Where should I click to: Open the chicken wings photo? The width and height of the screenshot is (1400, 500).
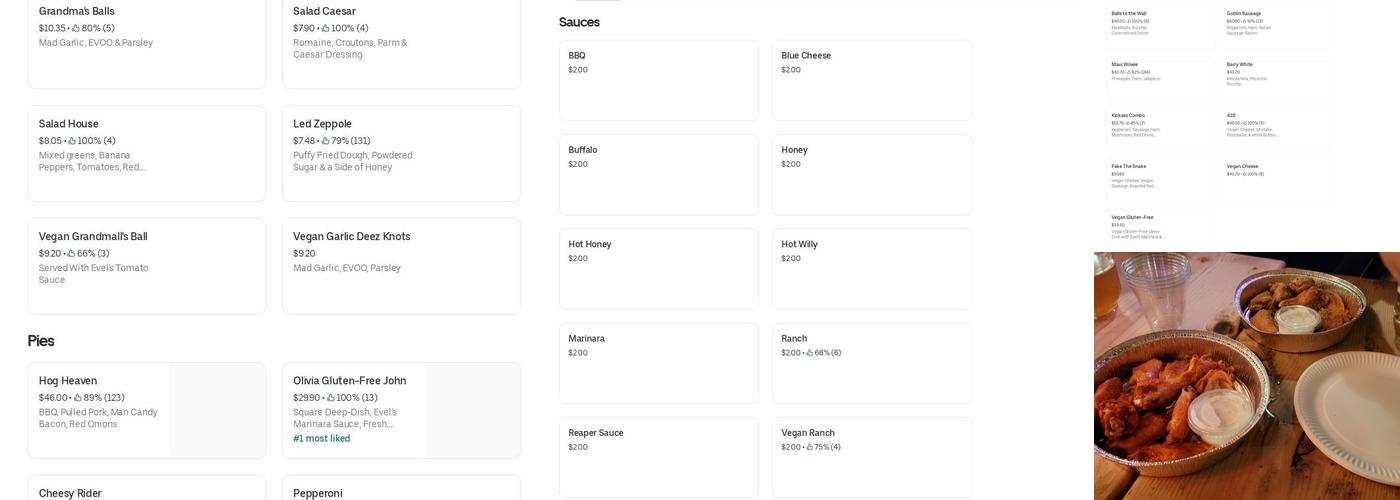1246,376
